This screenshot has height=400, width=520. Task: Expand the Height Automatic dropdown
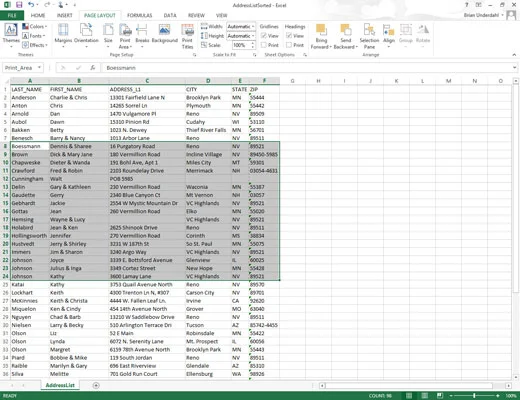point(241,36)
